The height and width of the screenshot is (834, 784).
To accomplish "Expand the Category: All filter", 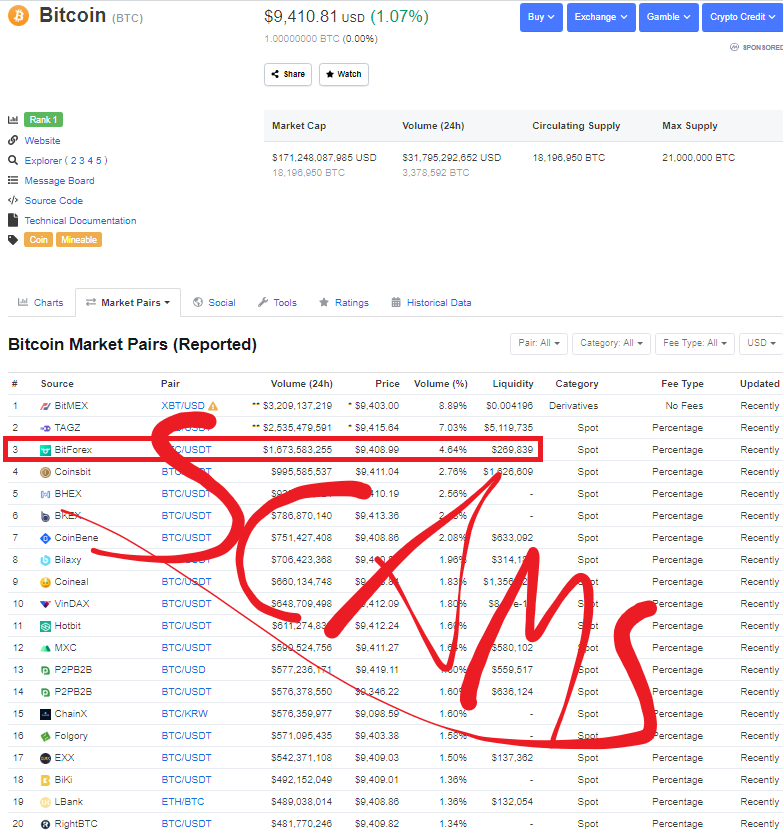I will pyautogui.click(x=611, y=344).
